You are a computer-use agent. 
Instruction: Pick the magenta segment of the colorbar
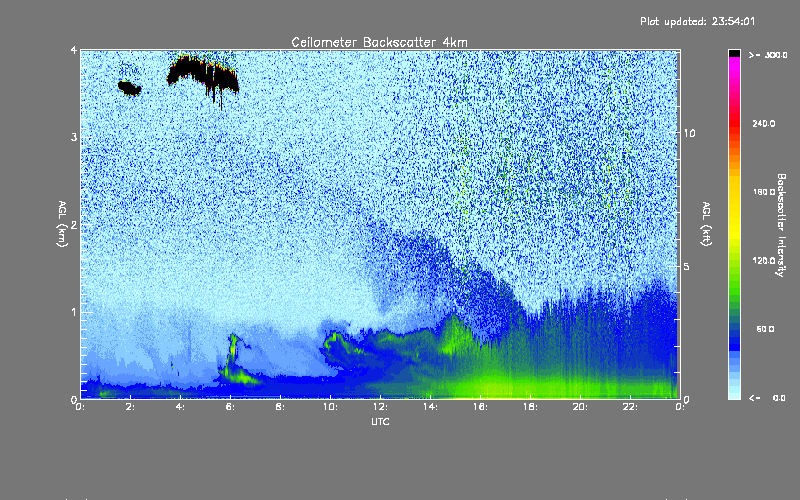734,66
